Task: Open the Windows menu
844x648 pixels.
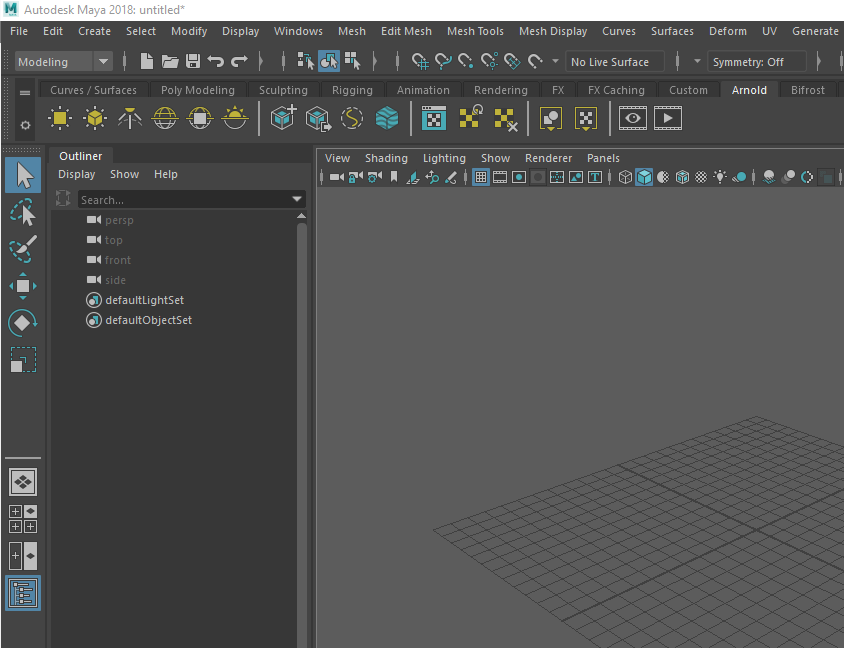Action: (x=298, y=31)
